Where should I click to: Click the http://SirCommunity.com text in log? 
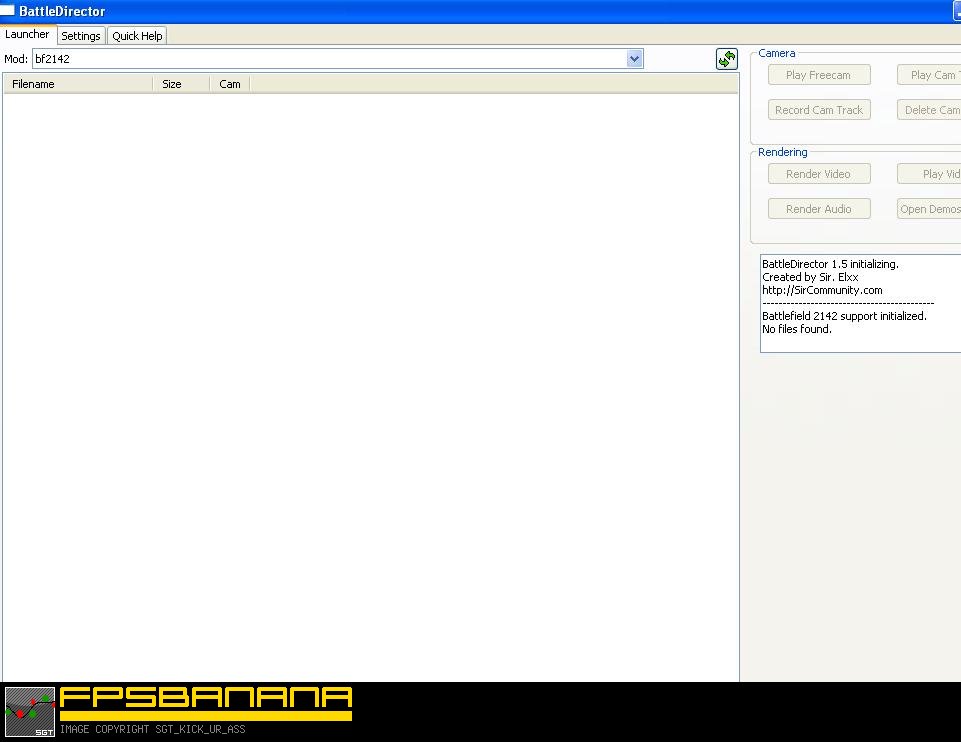[x=822, y=290]
